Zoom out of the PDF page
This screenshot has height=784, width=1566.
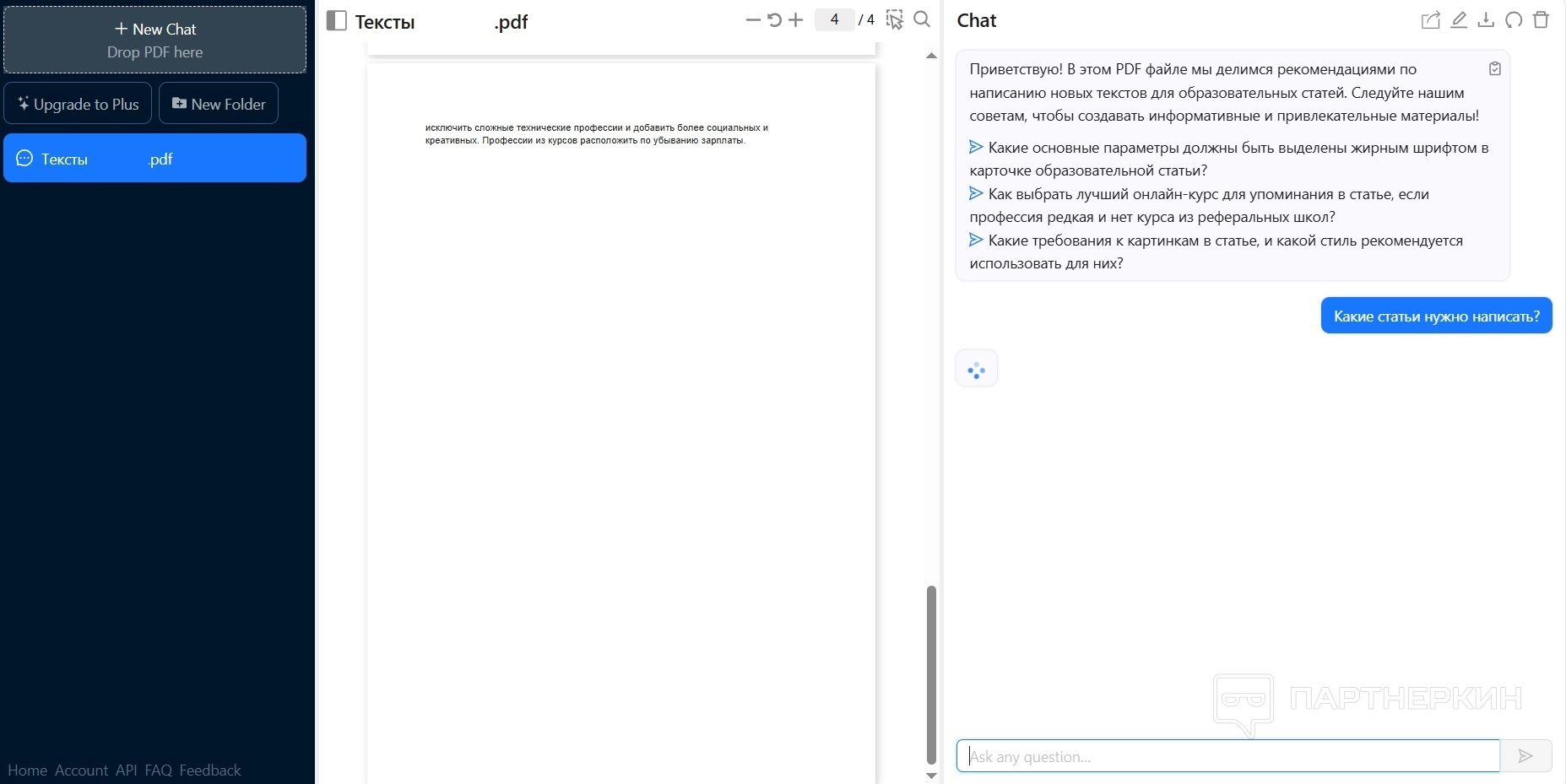(753, 19)
